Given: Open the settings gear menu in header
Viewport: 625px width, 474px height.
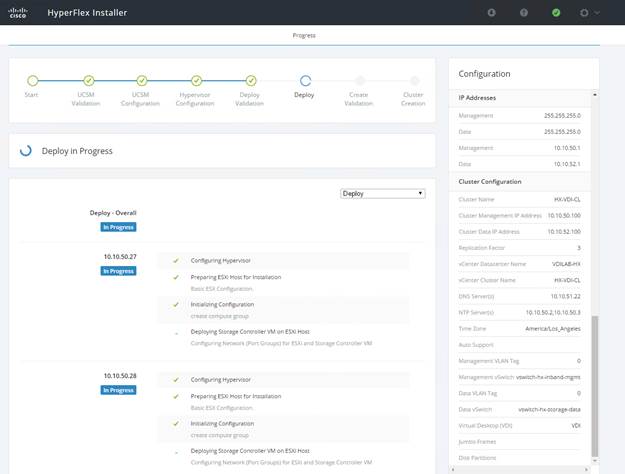Looking at the screenshot, I should click(x=588, y=13).
